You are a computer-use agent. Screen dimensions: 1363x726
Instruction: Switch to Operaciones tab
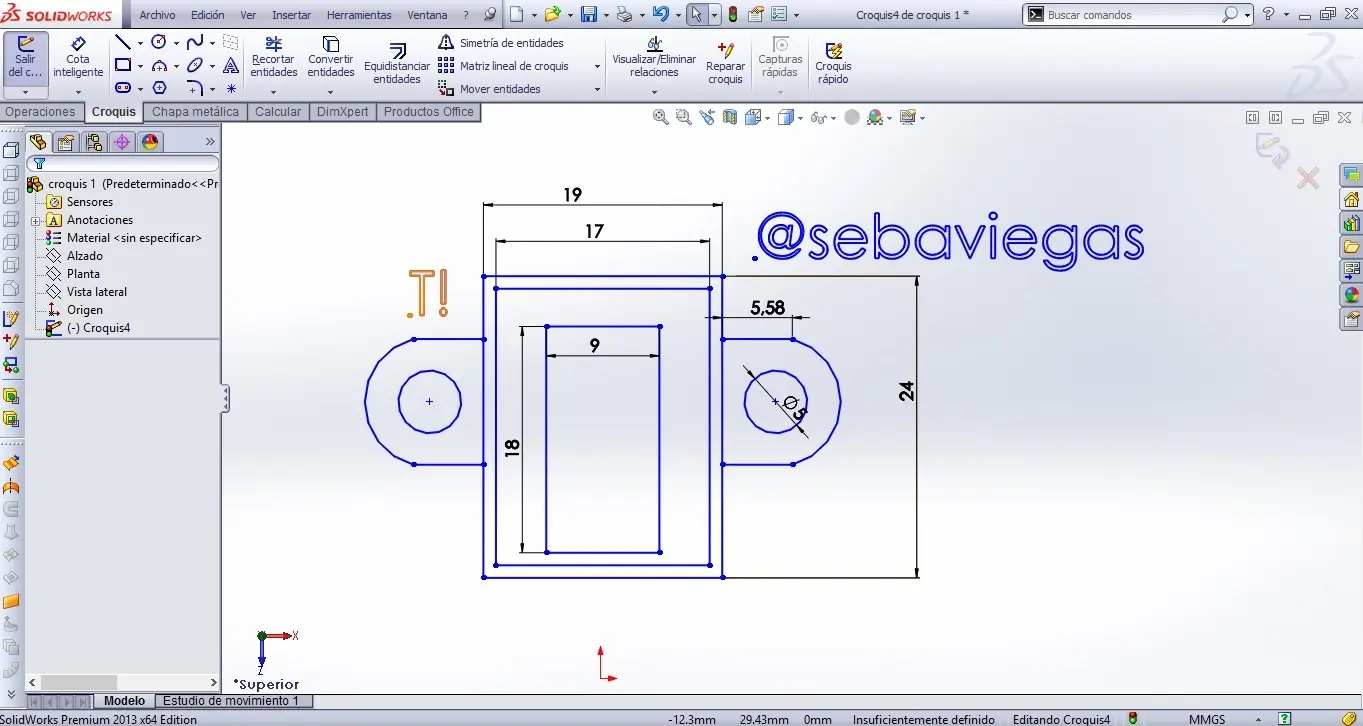pos(40,112)
